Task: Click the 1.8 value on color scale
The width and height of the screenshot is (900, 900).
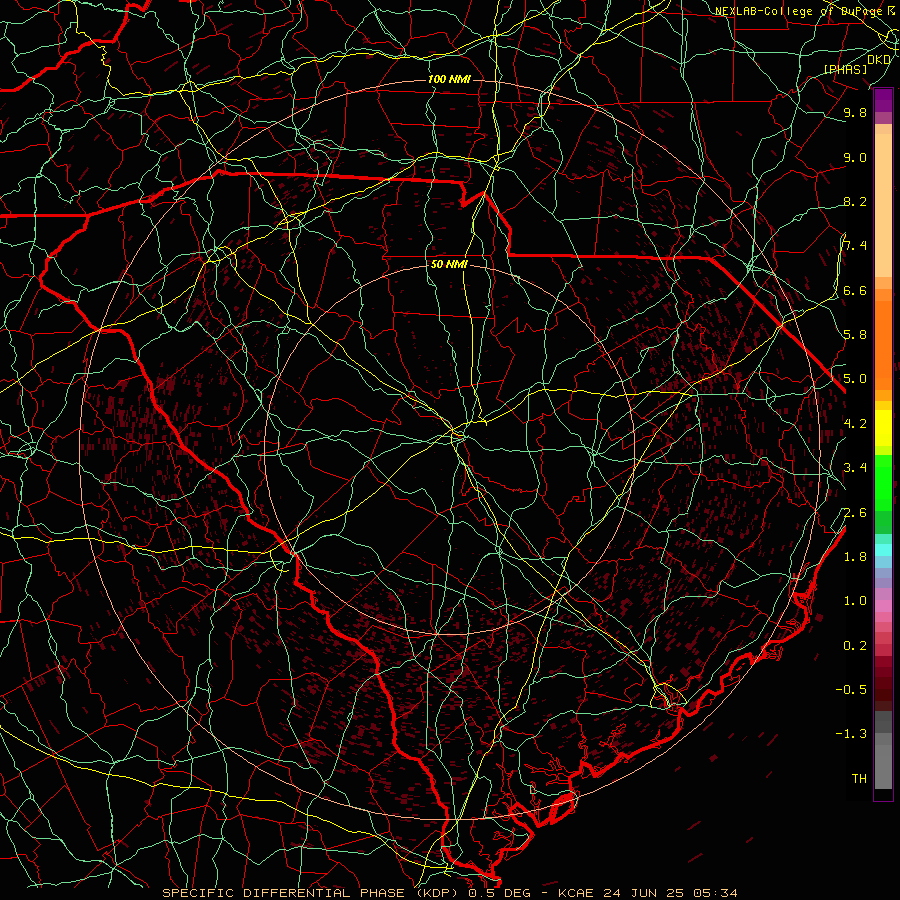Action: coord(855,557)
